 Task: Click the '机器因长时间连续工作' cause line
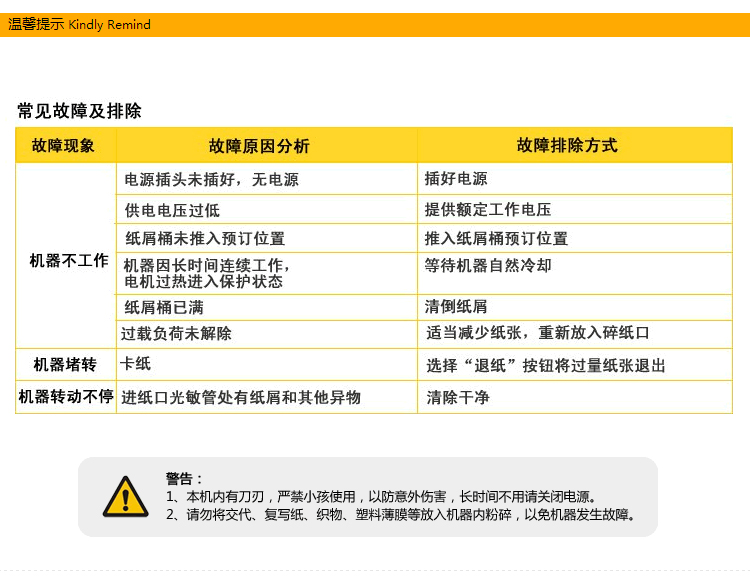tap(207, 265)
